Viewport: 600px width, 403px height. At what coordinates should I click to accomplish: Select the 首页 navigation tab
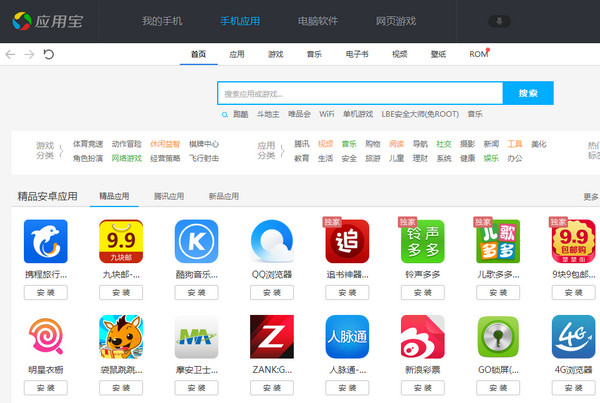pyautogui.click(x=198, y=54)
